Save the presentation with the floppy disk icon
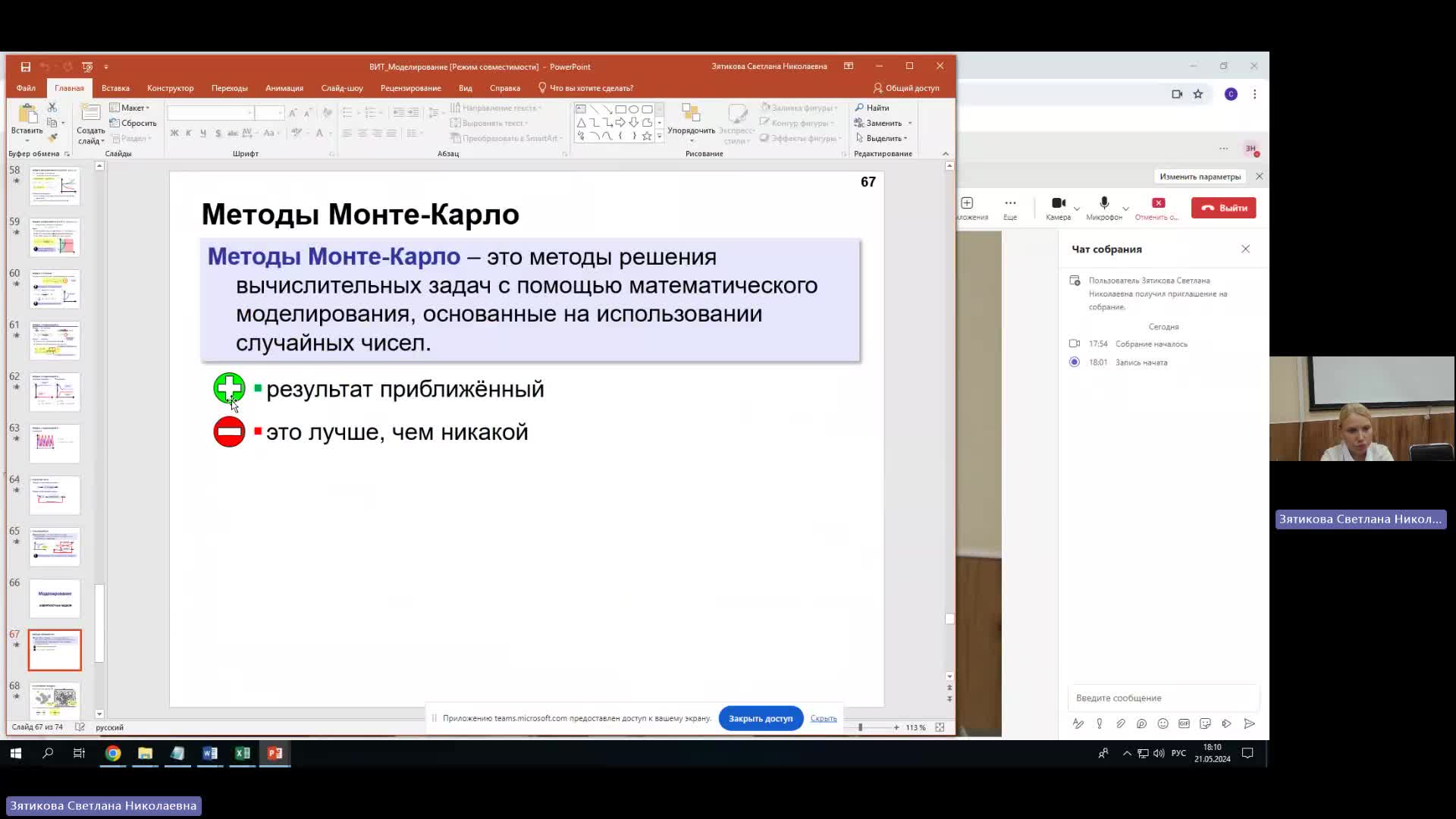Viewport: 1456px width, 819px height. (x=25, y=67)
